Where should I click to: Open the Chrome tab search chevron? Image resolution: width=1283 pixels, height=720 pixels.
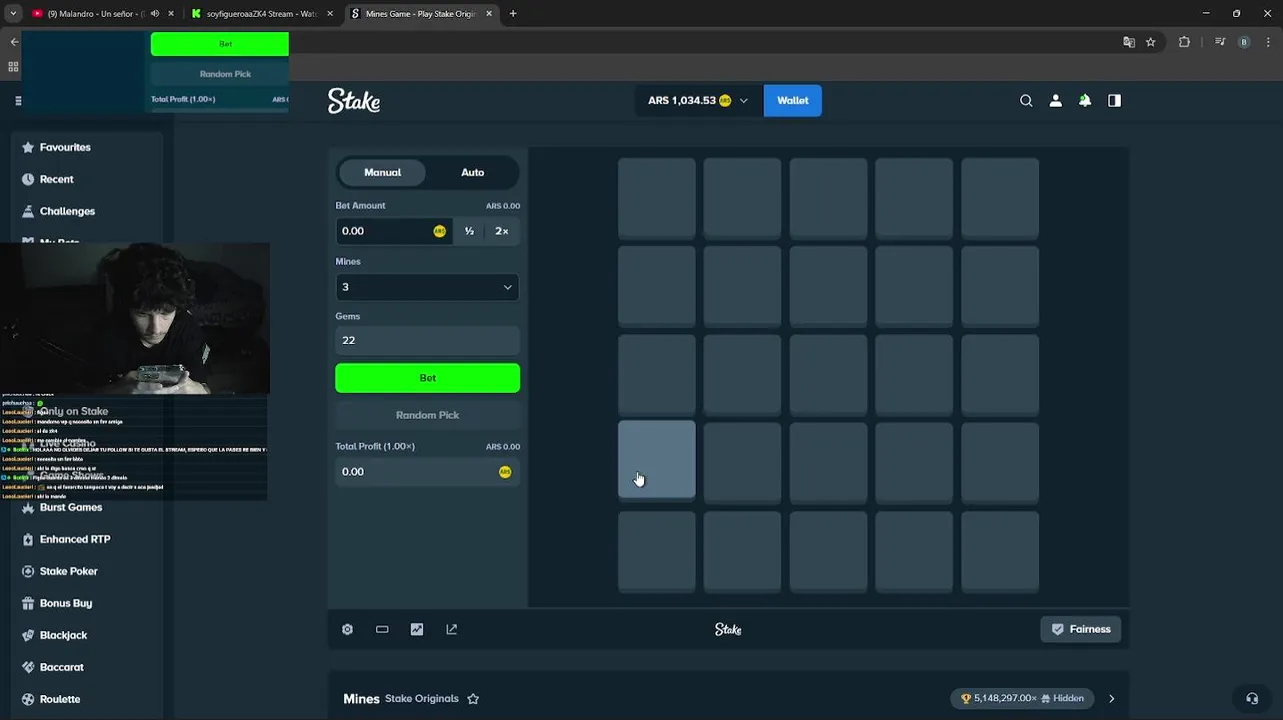pos(13,14)
